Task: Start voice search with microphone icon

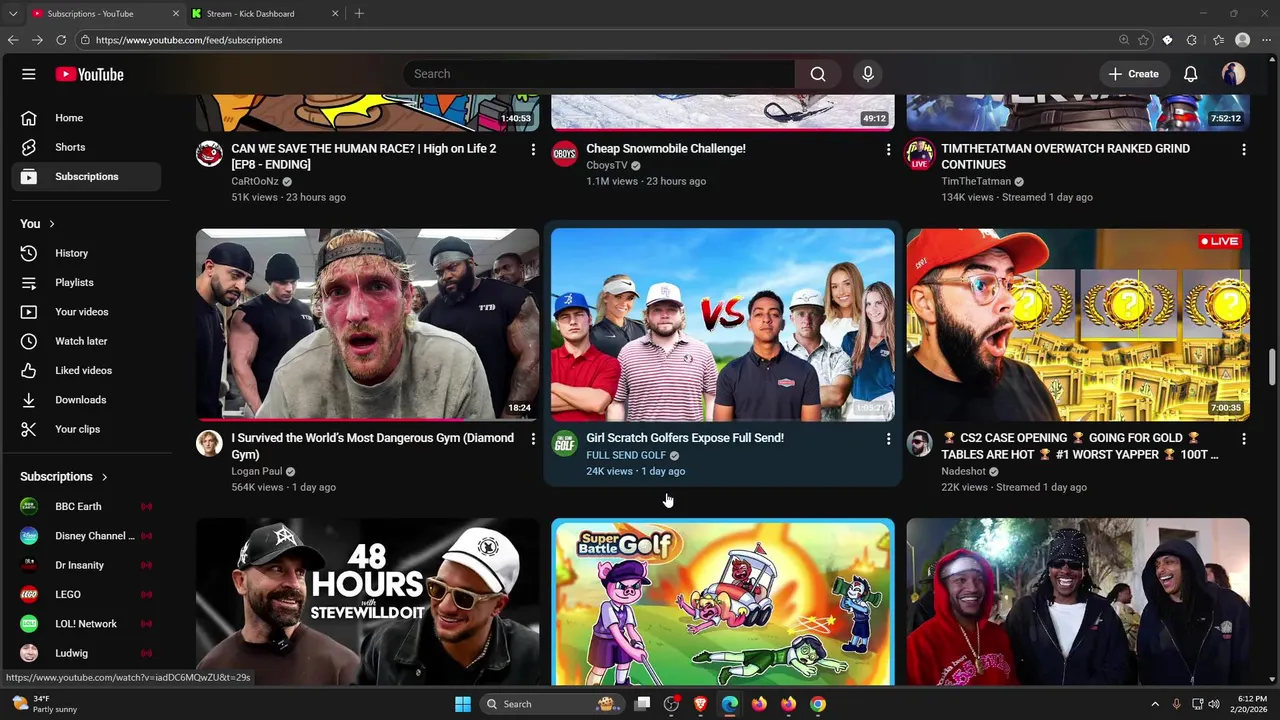Action: point(868,74)
